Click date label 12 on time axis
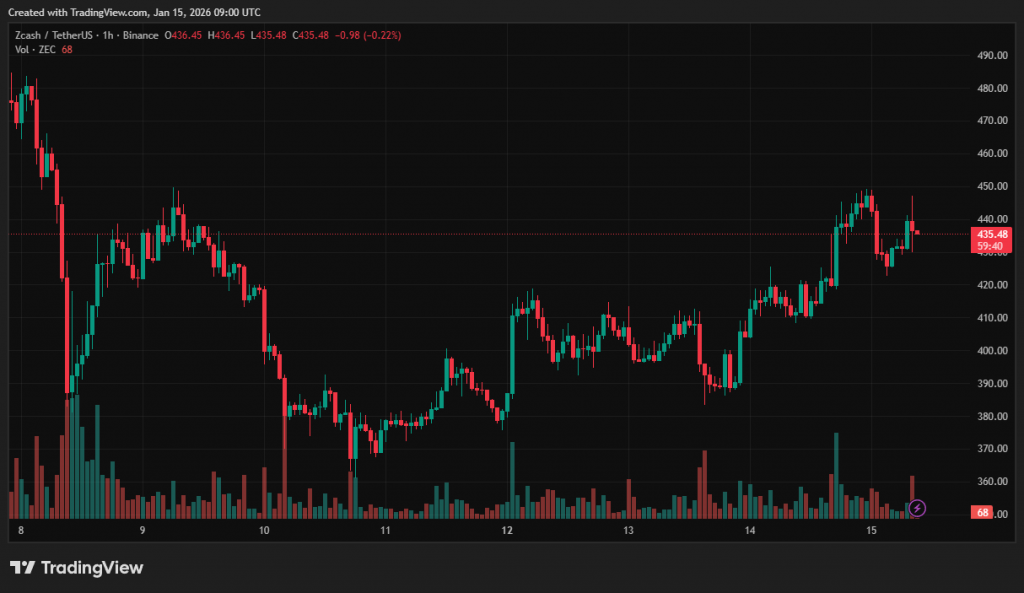This screenshot has height=593, width=1024. point(507,531)
